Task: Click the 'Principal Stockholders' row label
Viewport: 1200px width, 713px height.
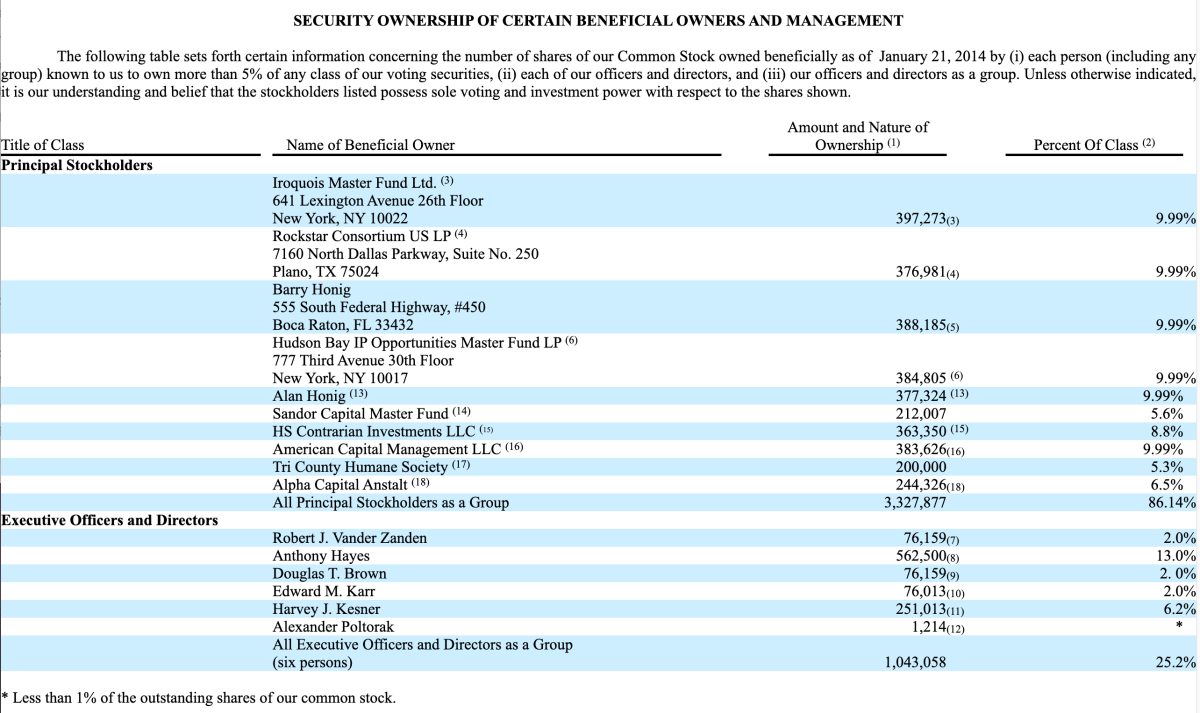Action: [77, 165]
